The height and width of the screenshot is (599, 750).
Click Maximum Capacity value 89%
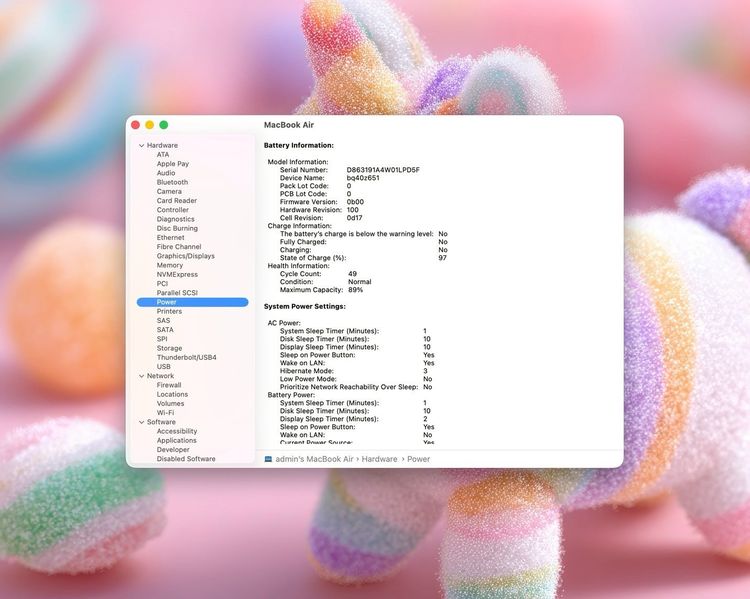pyautogui.click(x=355, y=290)
